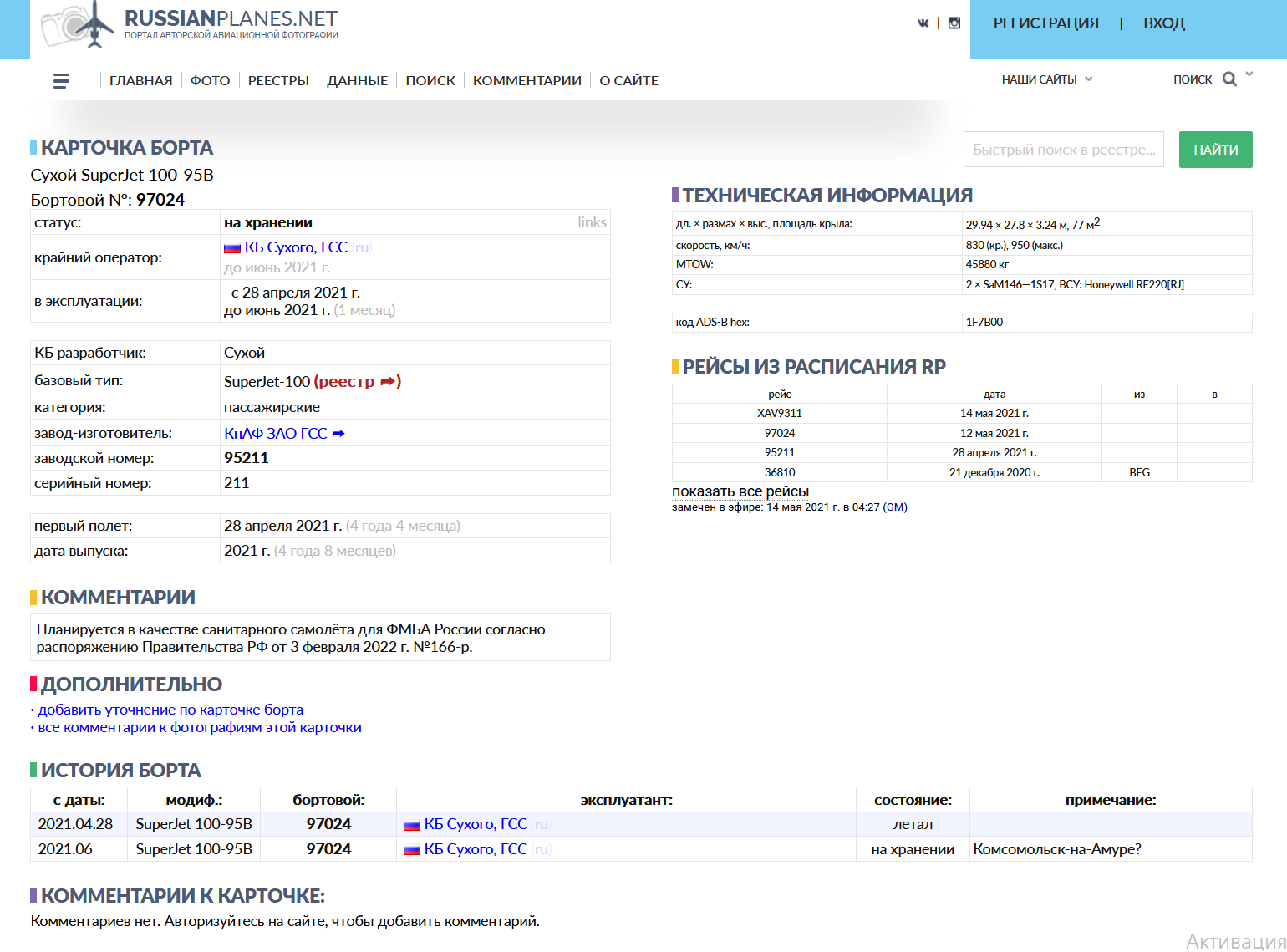Open the ВХОД login link
The width and height of the screenshot is (1287, 952).
tap(1163, 23)
